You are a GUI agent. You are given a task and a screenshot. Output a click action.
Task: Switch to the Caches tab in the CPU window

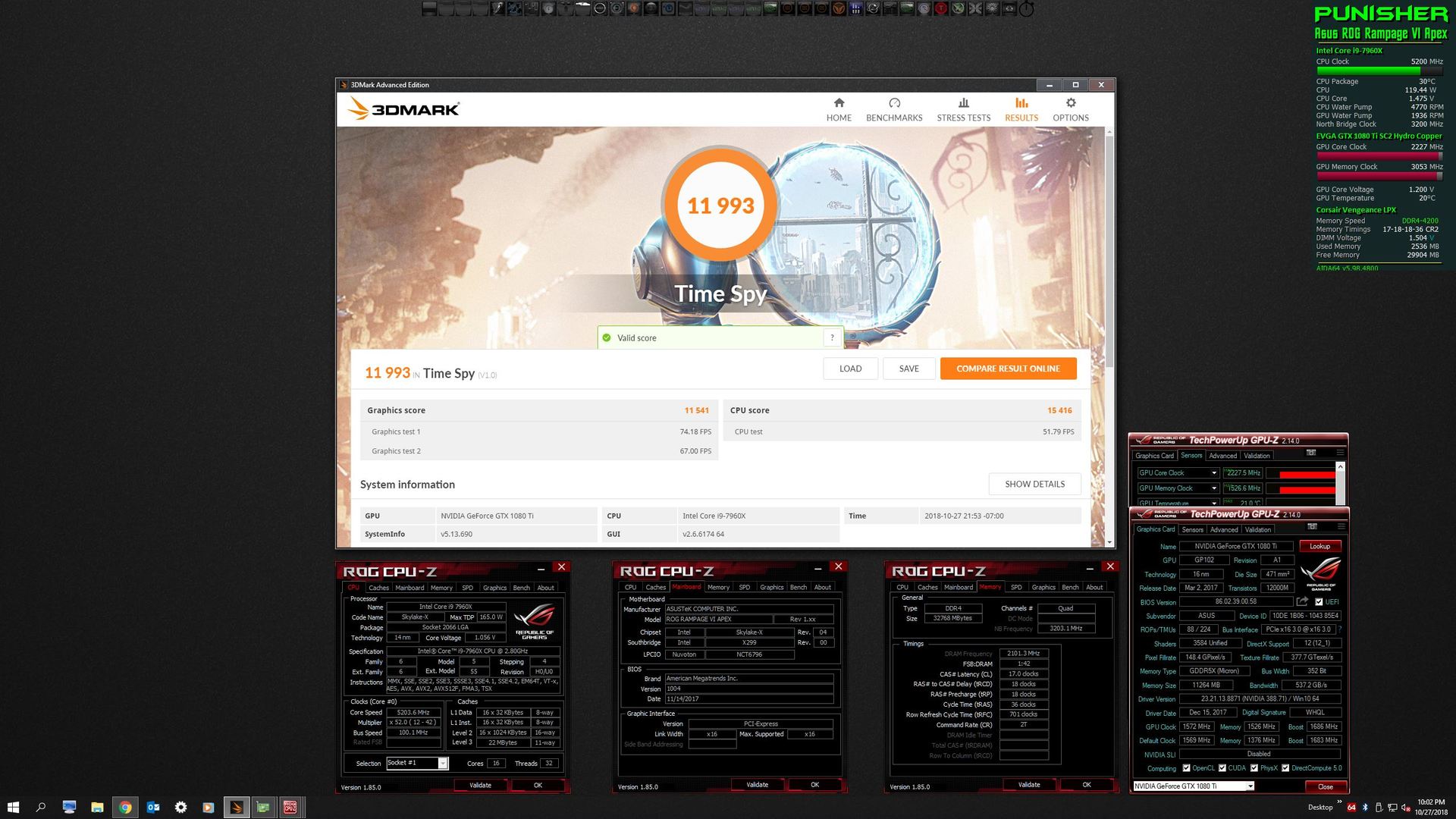(x=378, y=588)
